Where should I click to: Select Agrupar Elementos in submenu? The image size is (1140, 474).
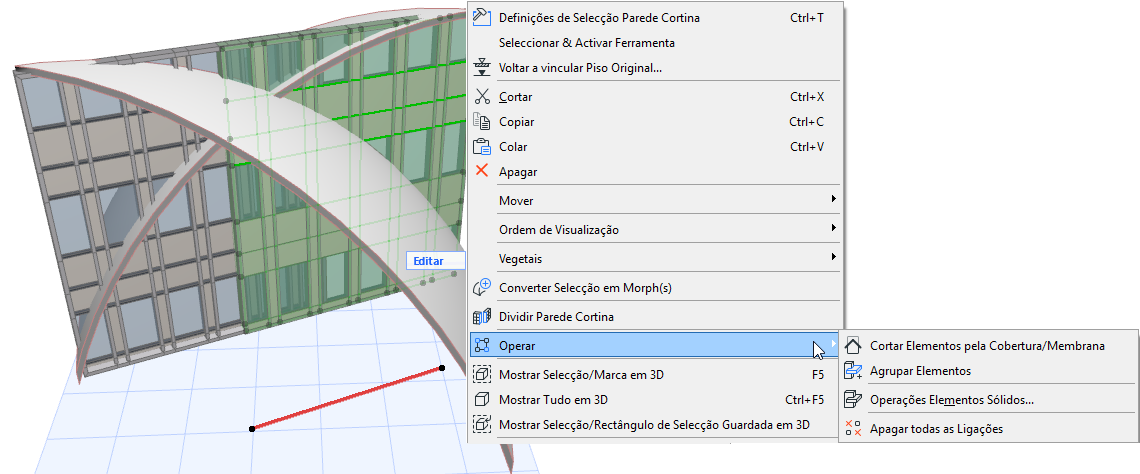click(x=988, y=371)
